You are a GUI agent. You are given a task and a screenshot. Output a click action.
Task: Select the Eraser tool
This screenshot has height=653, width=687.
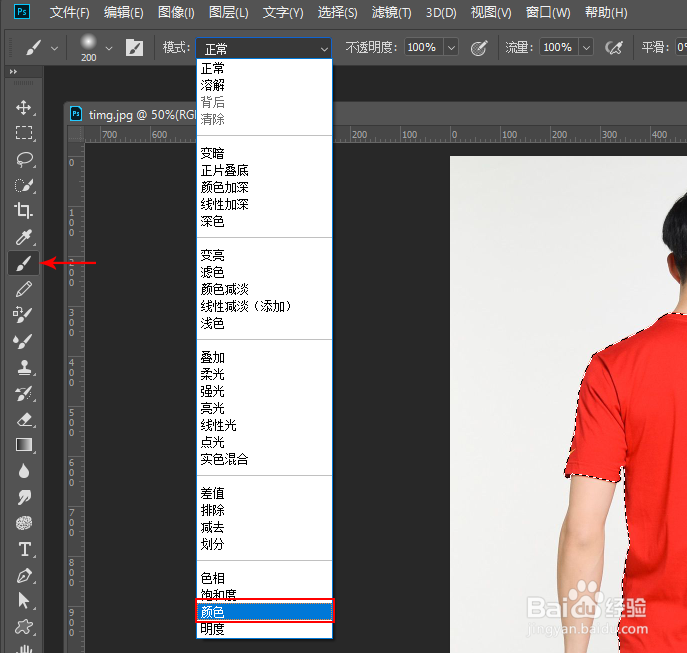click(x=24, y=419)
